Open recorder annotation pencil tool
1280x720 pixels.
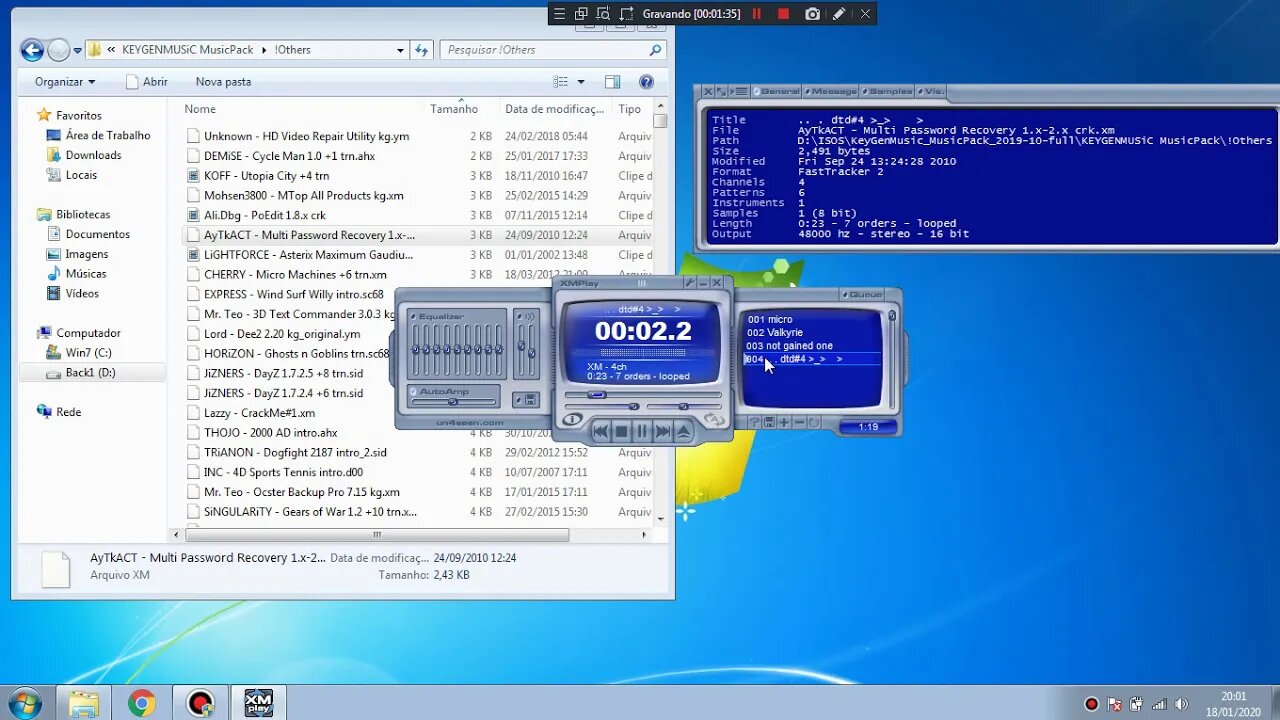tap(839, 14)
